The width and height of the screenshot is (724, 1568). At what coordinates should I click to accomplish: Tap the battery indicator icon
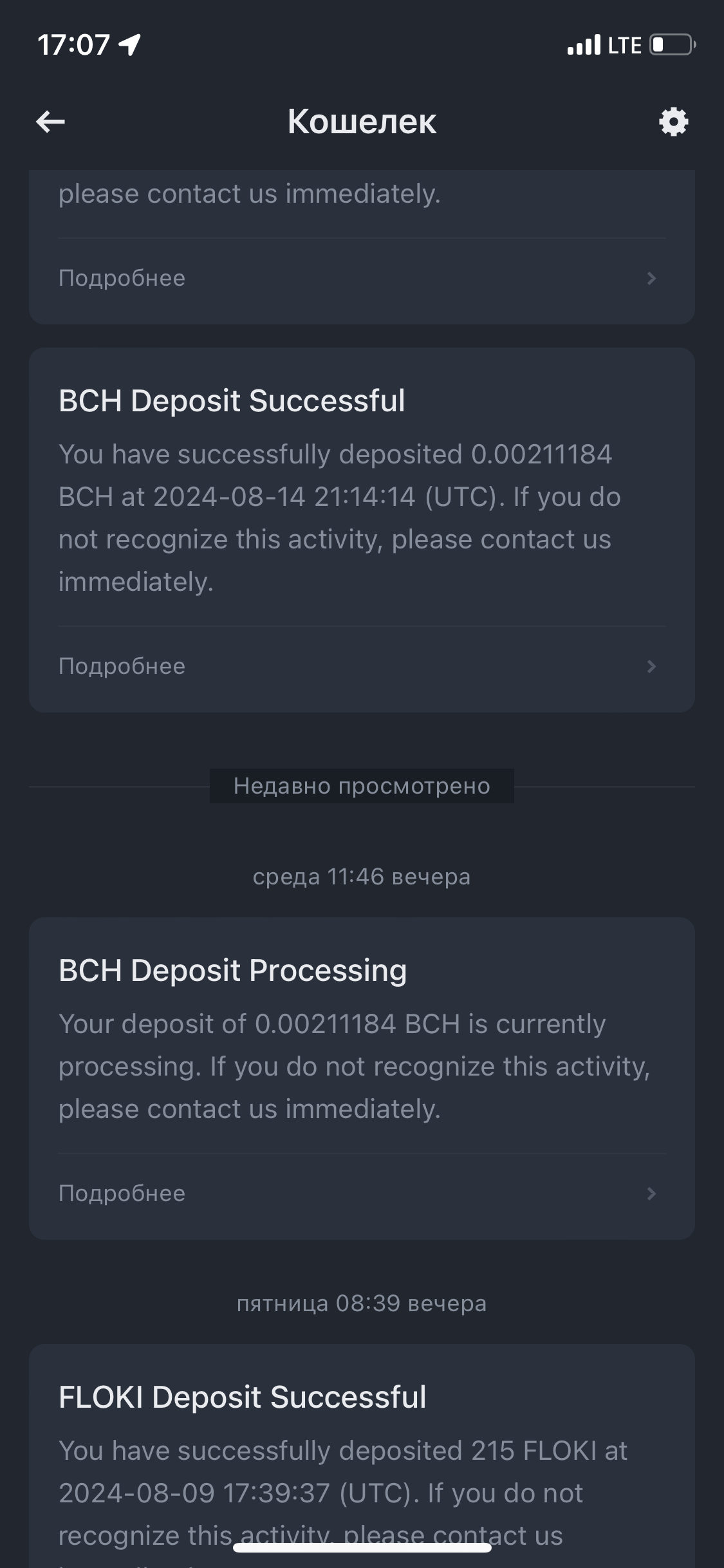672,45
